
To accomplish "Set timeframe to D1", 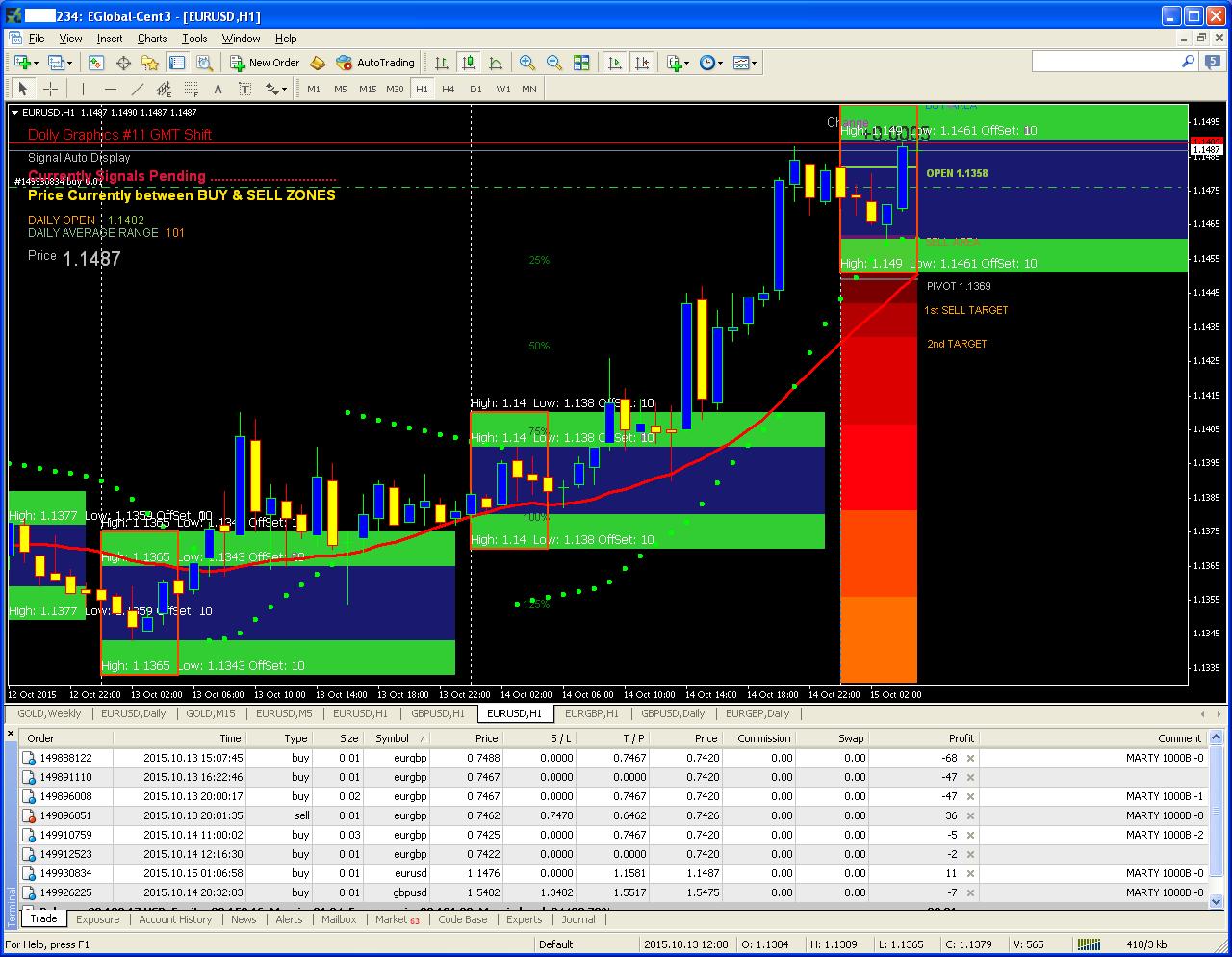I will coord(475,89).
